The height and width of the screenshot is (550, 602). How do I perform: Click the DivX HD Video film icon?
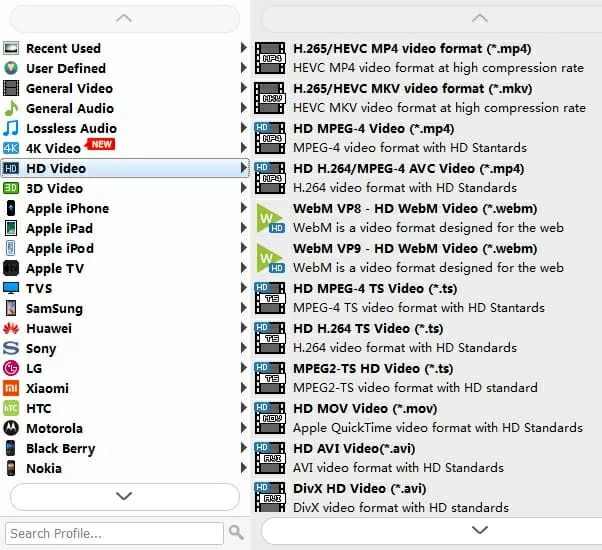270,497
